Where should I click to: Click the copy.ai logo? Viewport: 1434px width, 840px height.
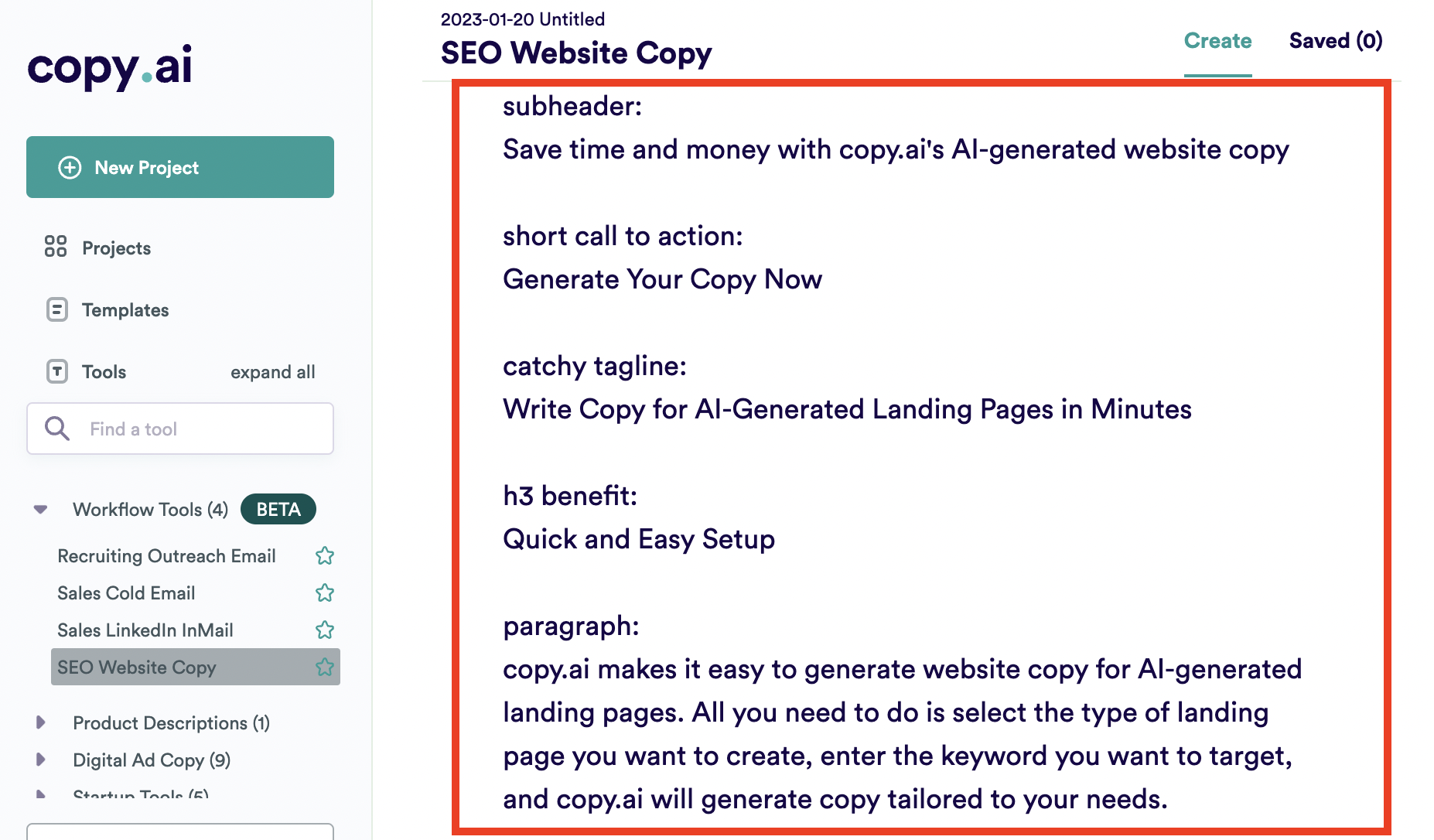pyautogui.click(x=108, y=68)
